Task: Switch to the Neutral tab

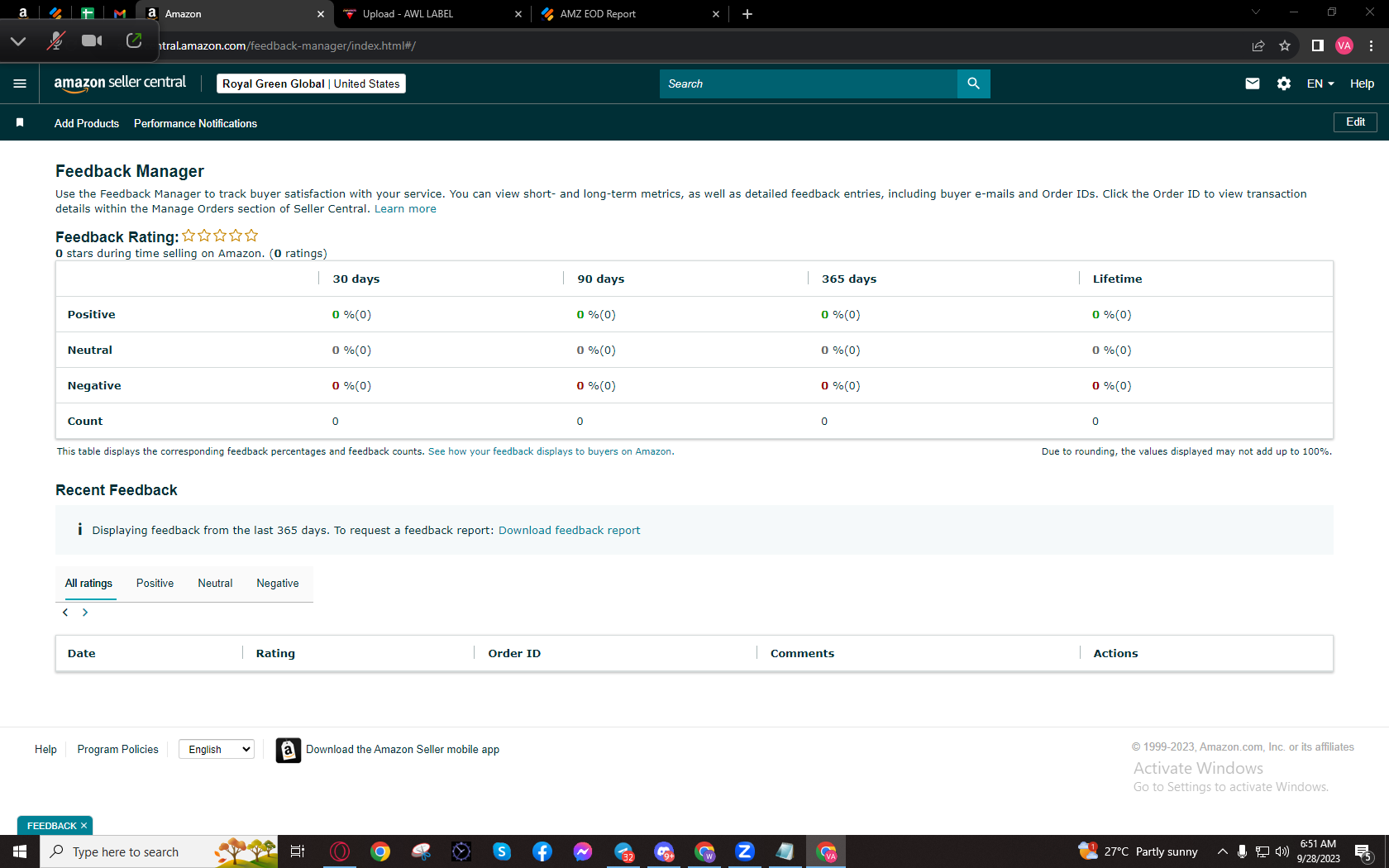Action: 215,584
